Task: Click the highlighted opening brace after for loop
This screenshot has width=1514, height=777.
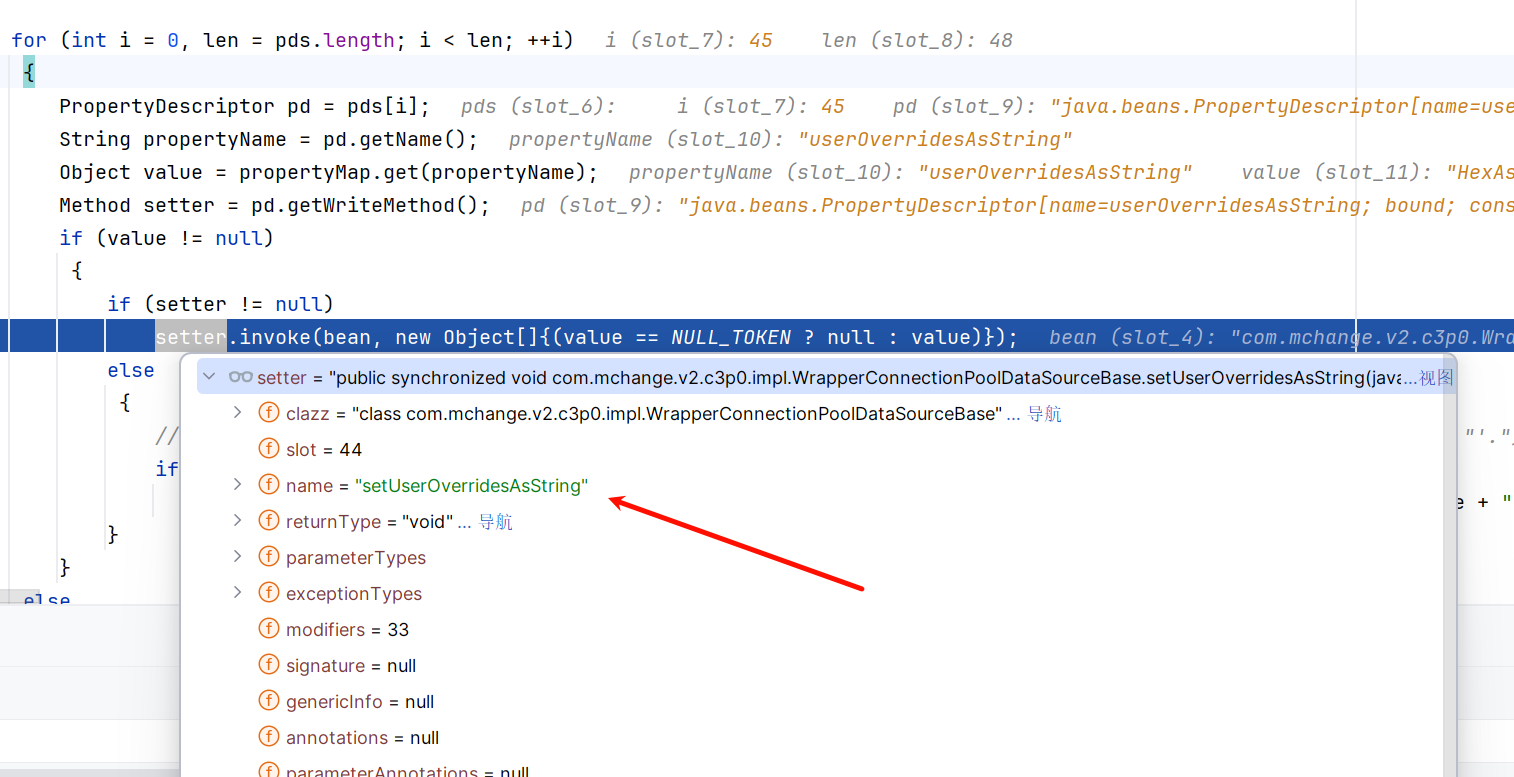Action: coord(29,73)
